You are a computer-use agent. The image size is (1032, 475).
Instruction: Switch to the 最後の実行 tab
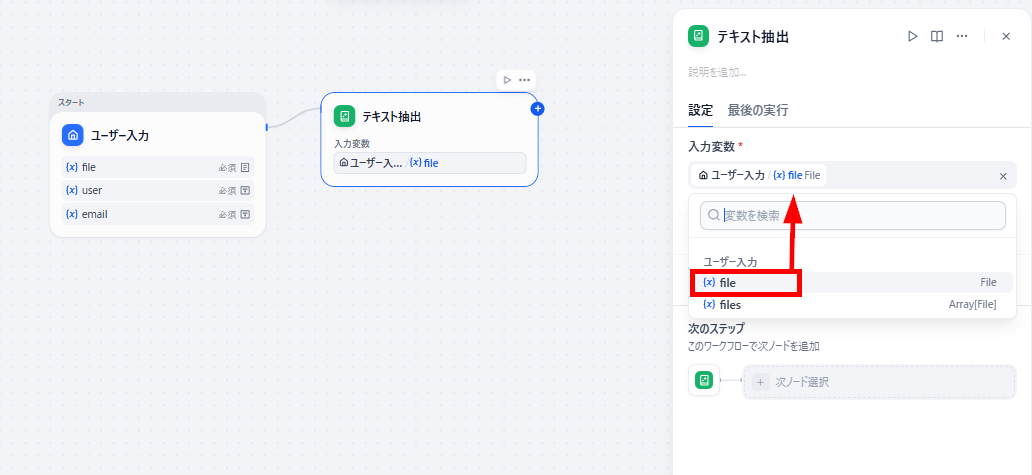(x=758, y=111)
